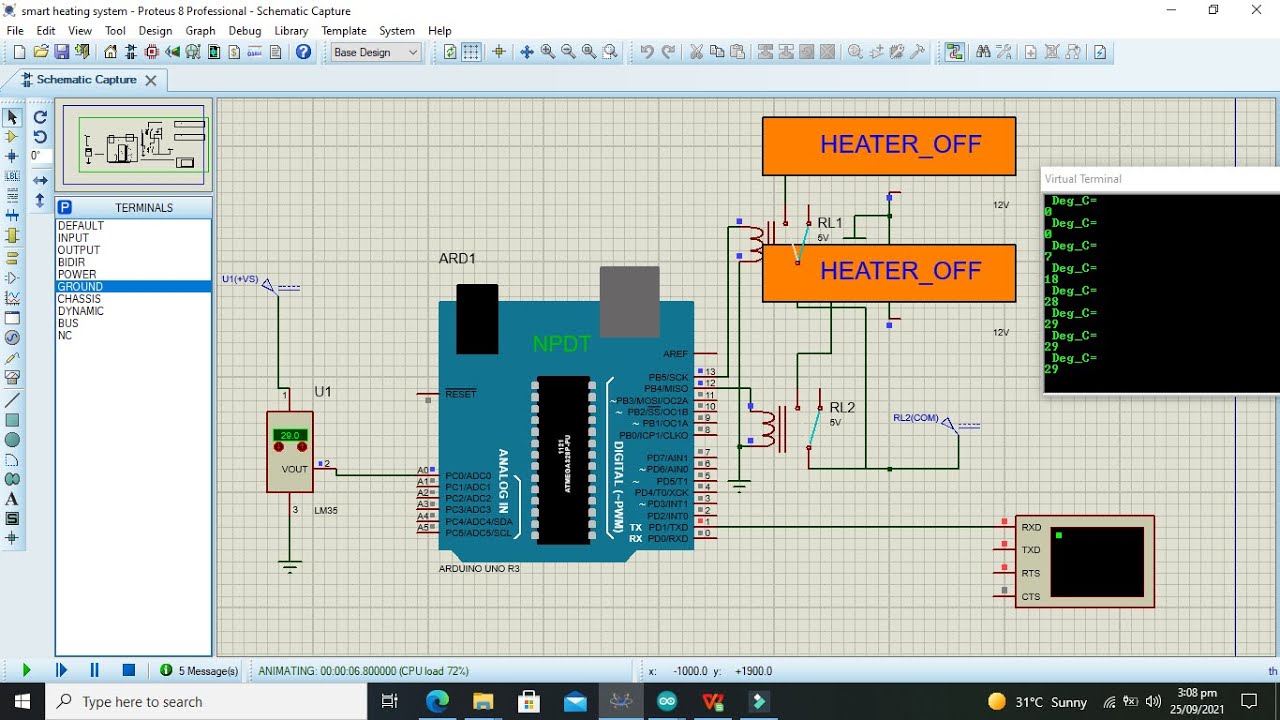Save the project with the floppy disk icon
Viewport: 1280px width, 720px height.
tap(62, 52)
